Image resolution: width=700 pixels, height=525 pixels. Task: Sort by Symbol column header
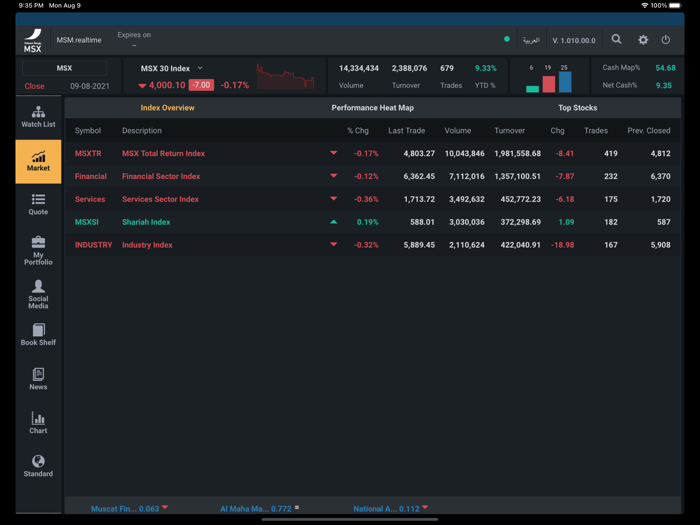point(88,130)
